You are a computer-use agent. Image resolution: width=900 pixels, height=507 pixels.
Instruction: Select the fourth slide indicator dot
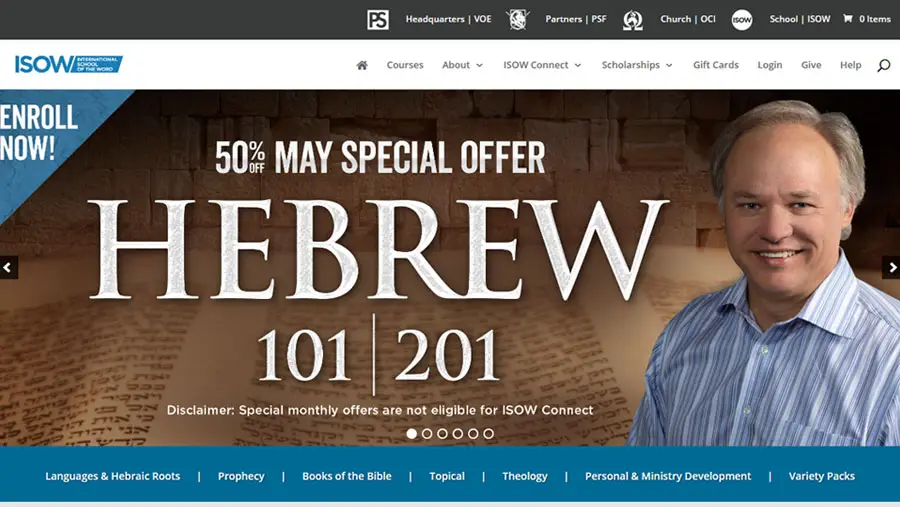pos(457,434)
